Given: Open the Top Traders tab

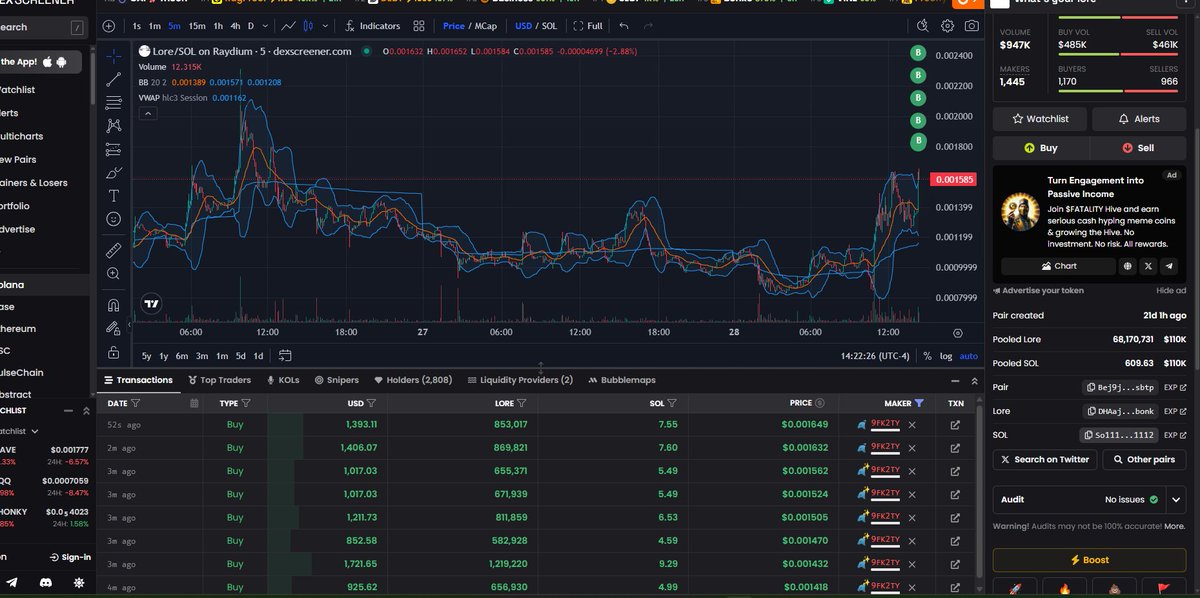Looking at the screenshot, I should [218, 380].
